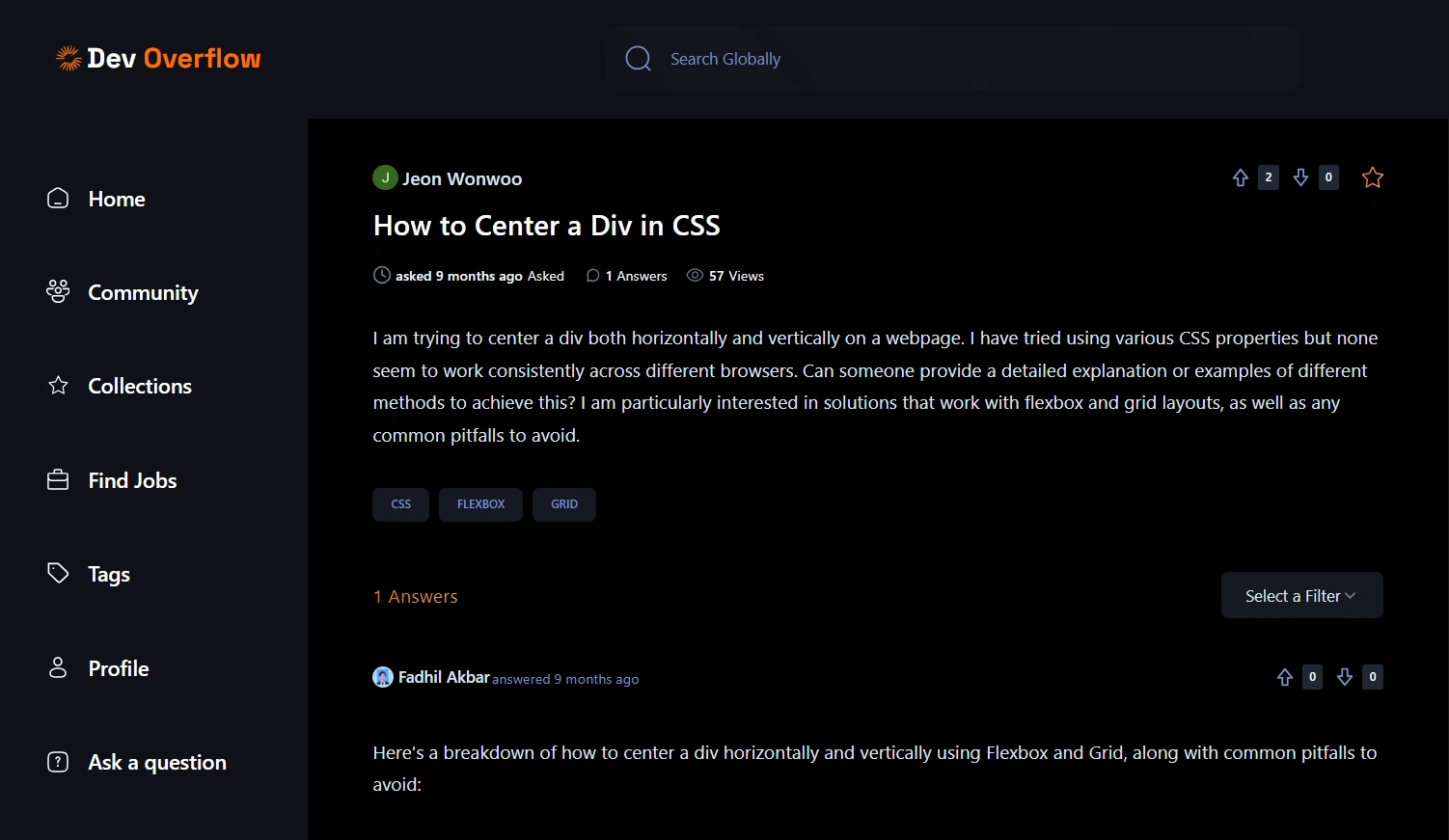The image size is (1449, 840).
Task: Click the Find Jobs briefcase icon
Action: click(58, 479)
